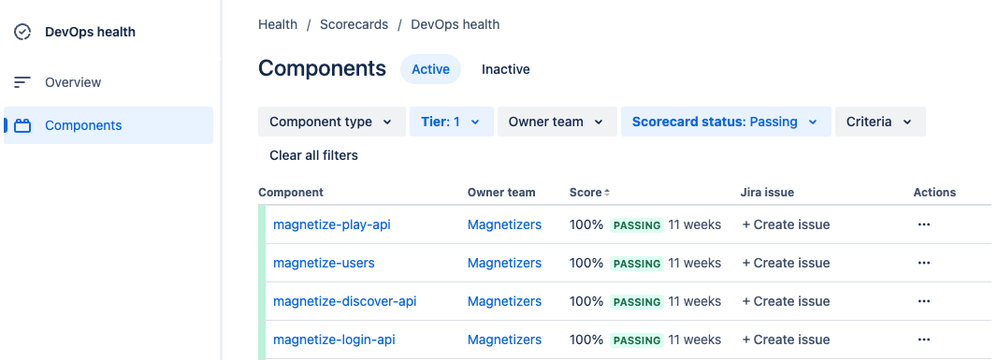Open the Tier: 1 filter dropdown
This screenshot has height=360, width=998.
click(x=451, y=121)
